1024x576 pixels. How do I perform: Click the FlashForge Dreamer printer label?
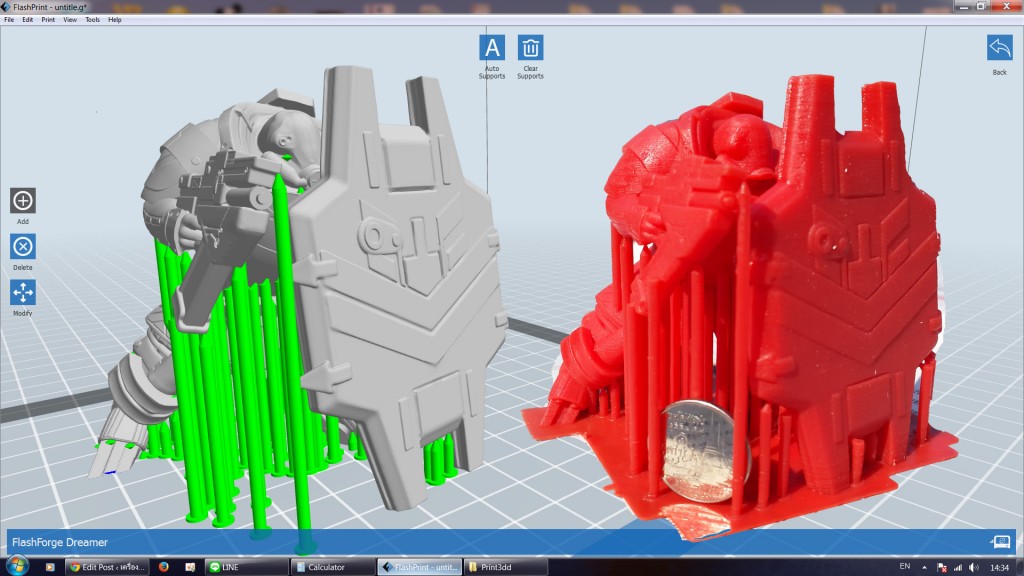click(x=59, y=542)
